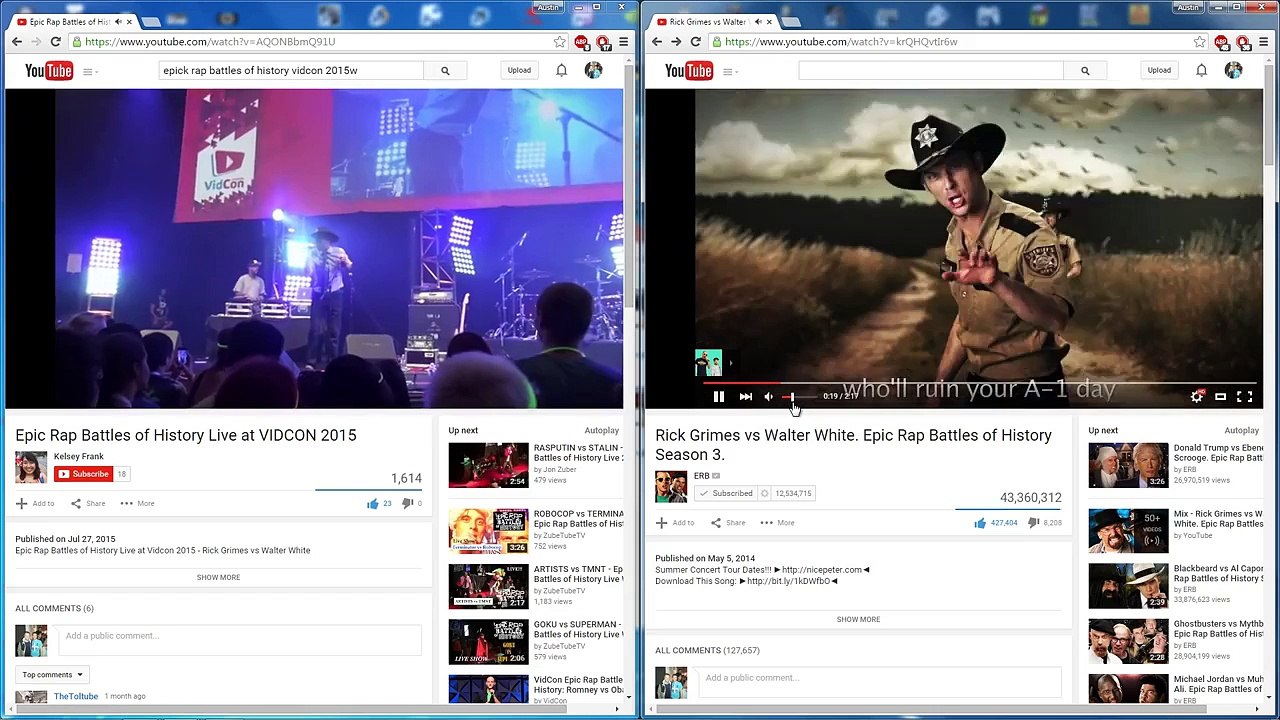The width and height of the screenshot is (1280, 720).
Task: Enter fullscreen on right video player
Action: point(1245,397)
